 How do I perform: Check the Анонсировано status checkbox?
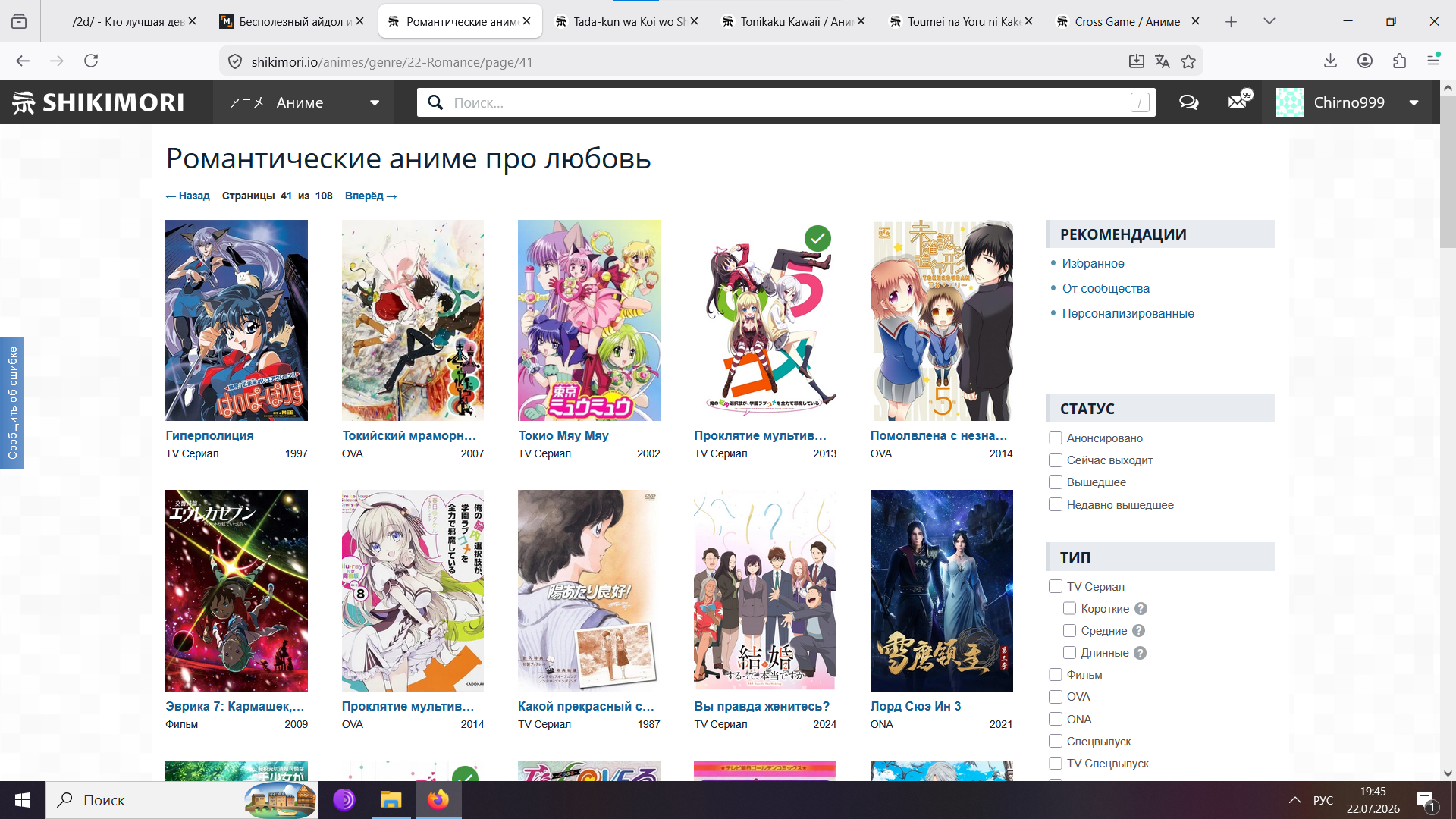point(1055,438)
